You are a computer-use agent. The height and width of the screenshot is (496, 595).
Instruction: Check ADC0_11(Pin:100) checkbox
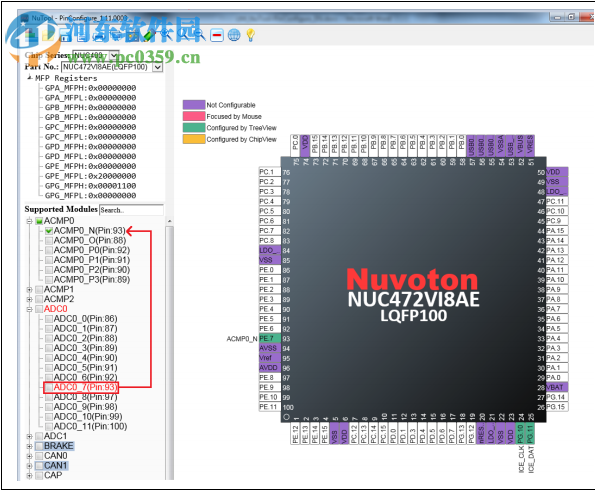[49, 427]
